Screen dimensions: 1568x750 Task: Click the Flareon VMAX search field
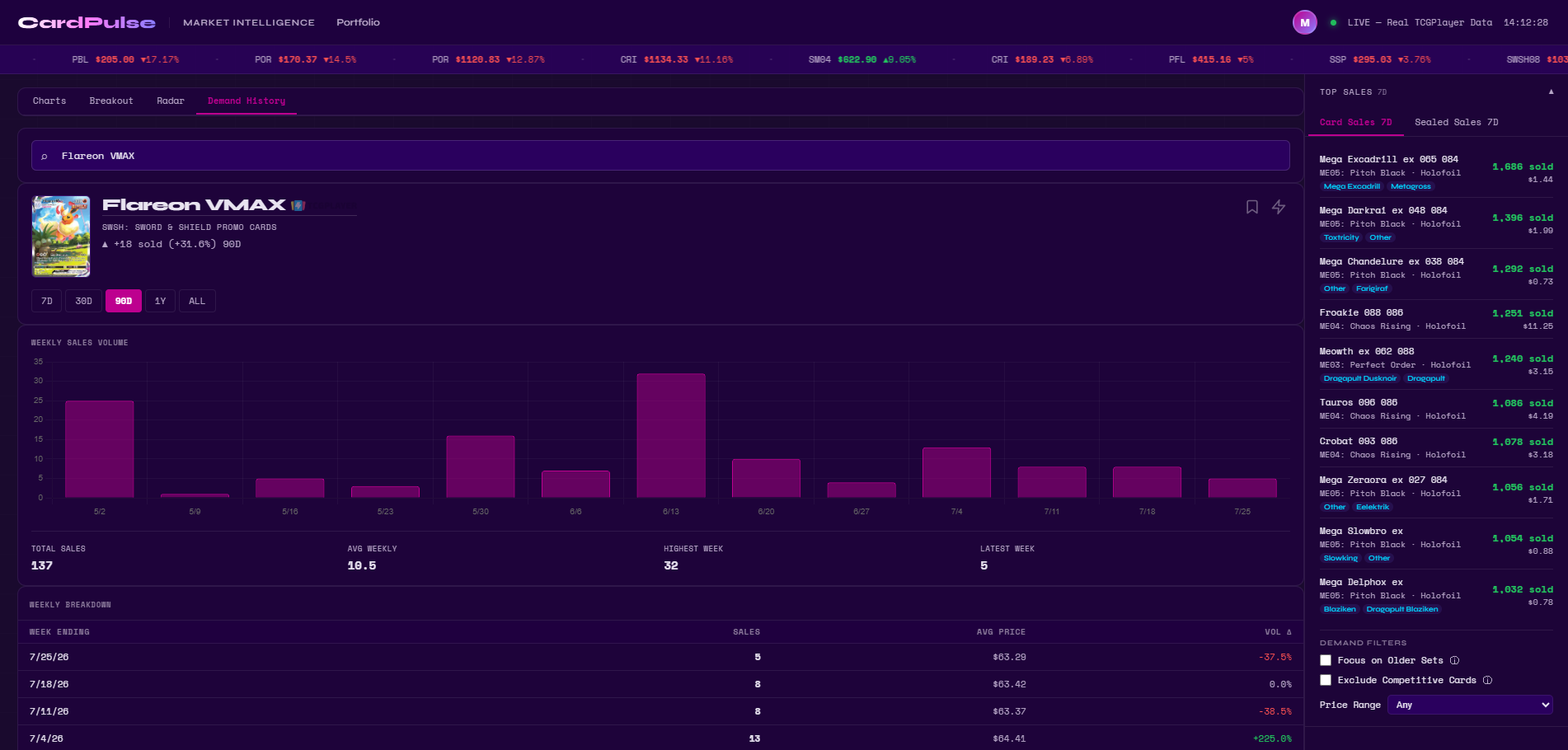pyautogui.click(x=660, y=156)
